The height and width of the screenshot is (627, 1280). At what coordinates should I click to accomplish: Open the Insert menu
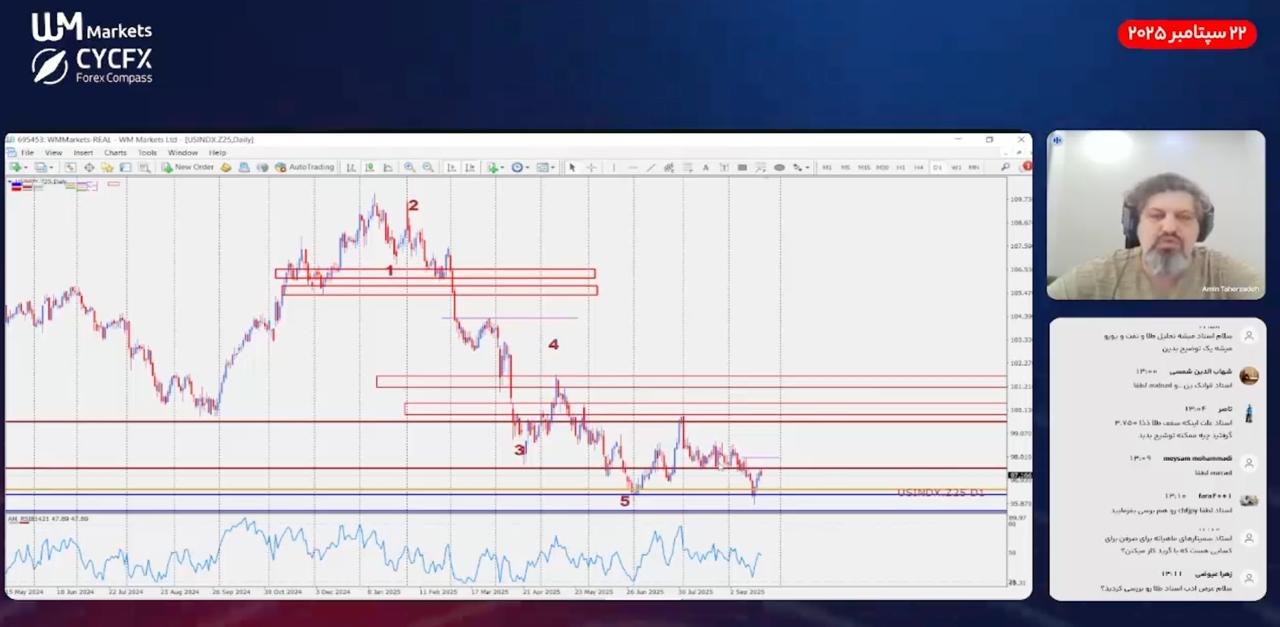(83, 153)
